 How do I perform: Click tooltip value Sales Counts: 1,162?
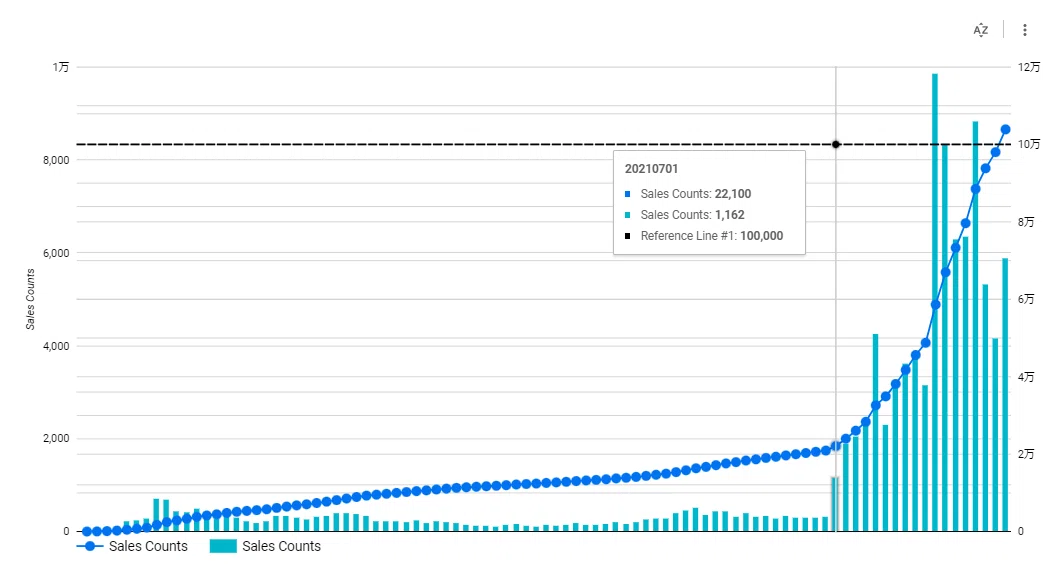pyautogui.click(x=692, y=215)
